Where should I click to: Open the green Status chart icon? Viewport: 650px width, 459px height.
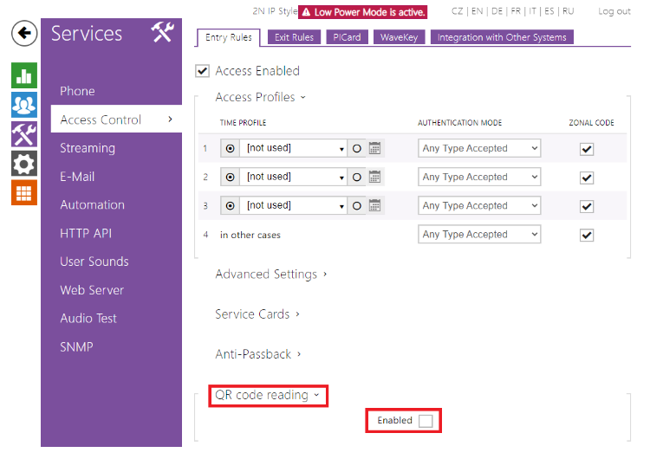[x=24, y=76]
